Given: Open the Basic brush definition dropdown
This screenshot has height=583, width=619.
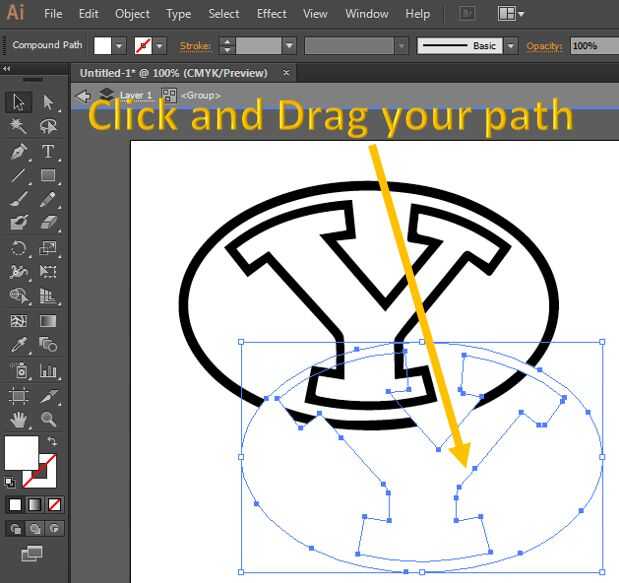Looking at the screenshot, I should tap(510, 46).
